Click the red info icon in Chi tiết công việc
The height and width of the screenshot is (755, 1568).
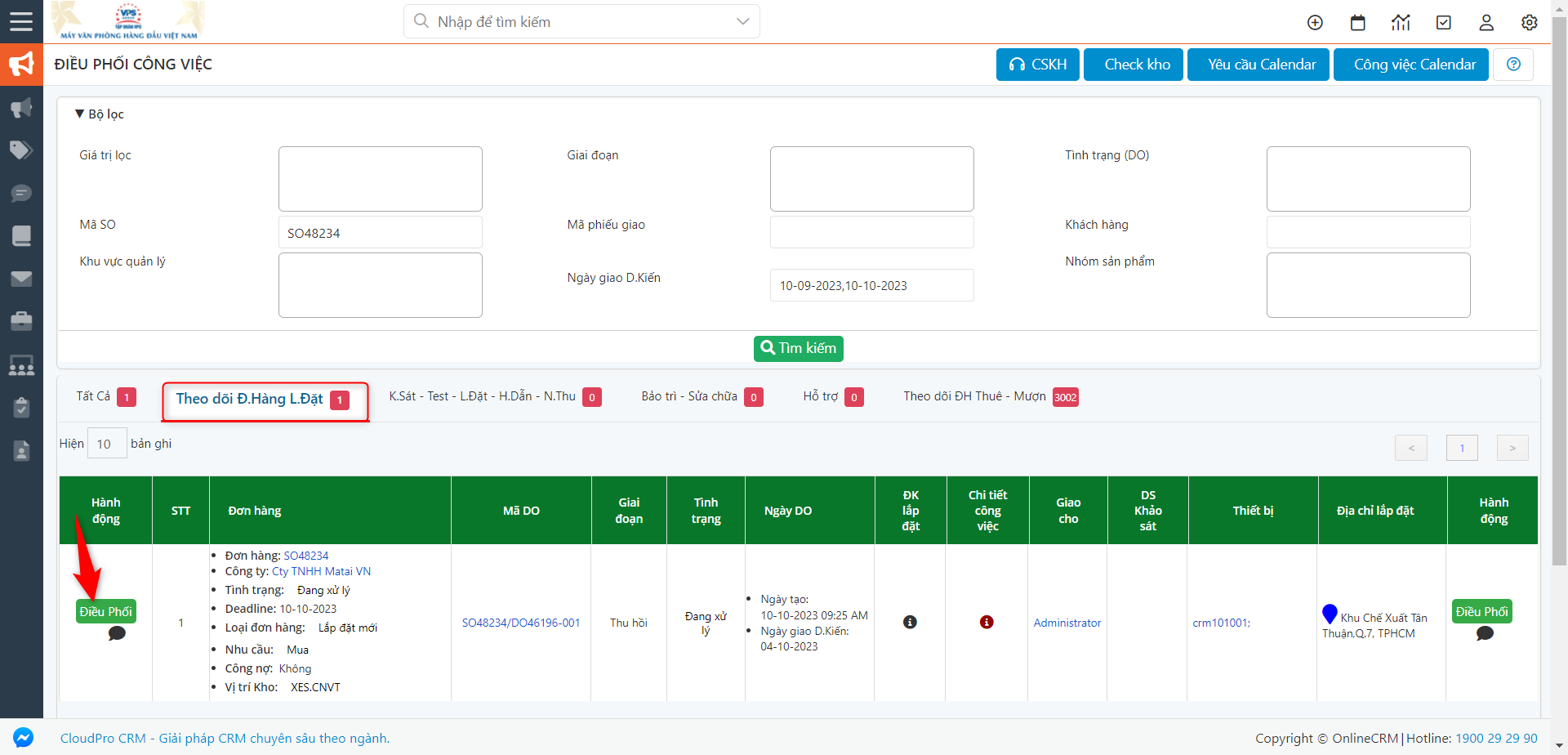coord(987,622)
